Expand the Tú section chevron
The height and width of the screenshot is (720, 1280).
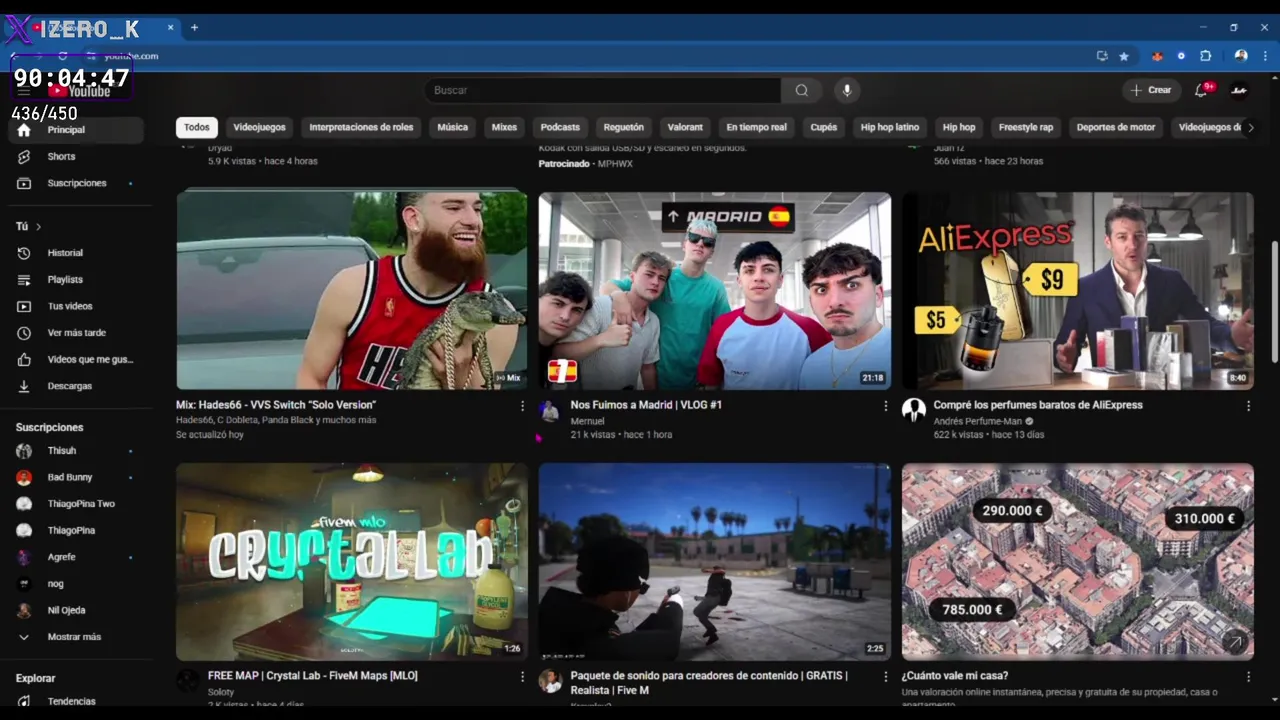coord(39,227)
